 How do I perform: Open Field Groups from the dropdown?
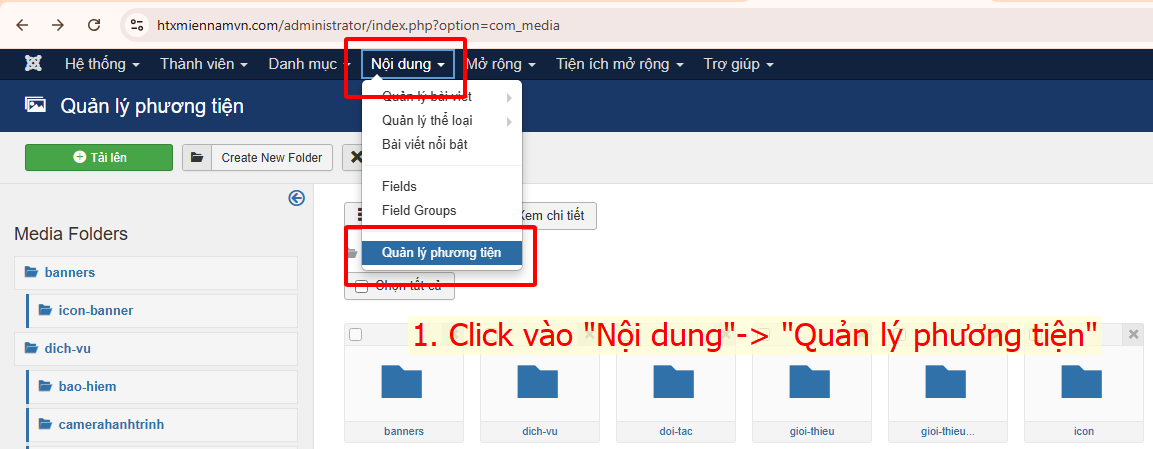[442, 210]
